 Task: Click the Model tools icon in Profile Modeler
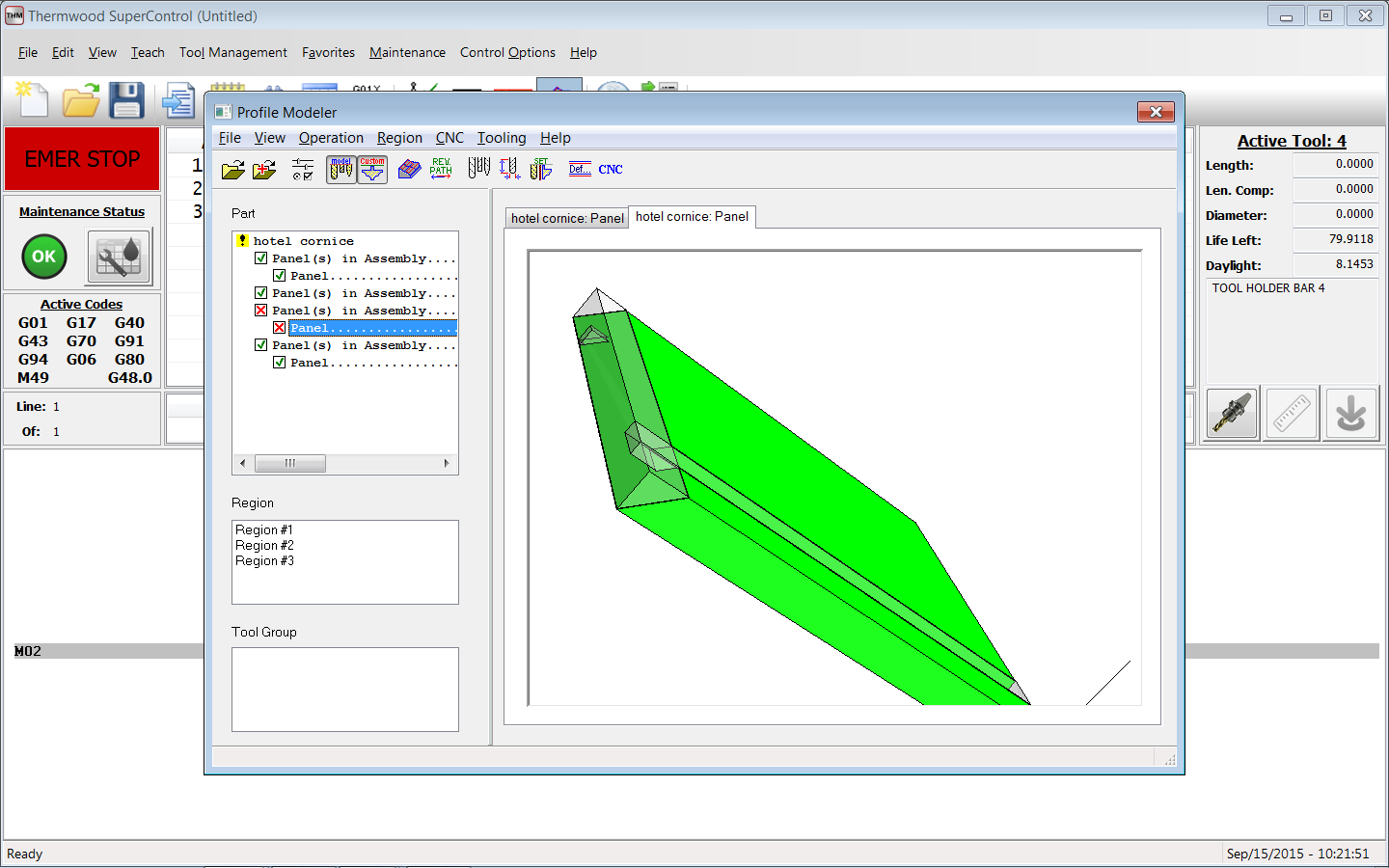[x=340, y=170]
